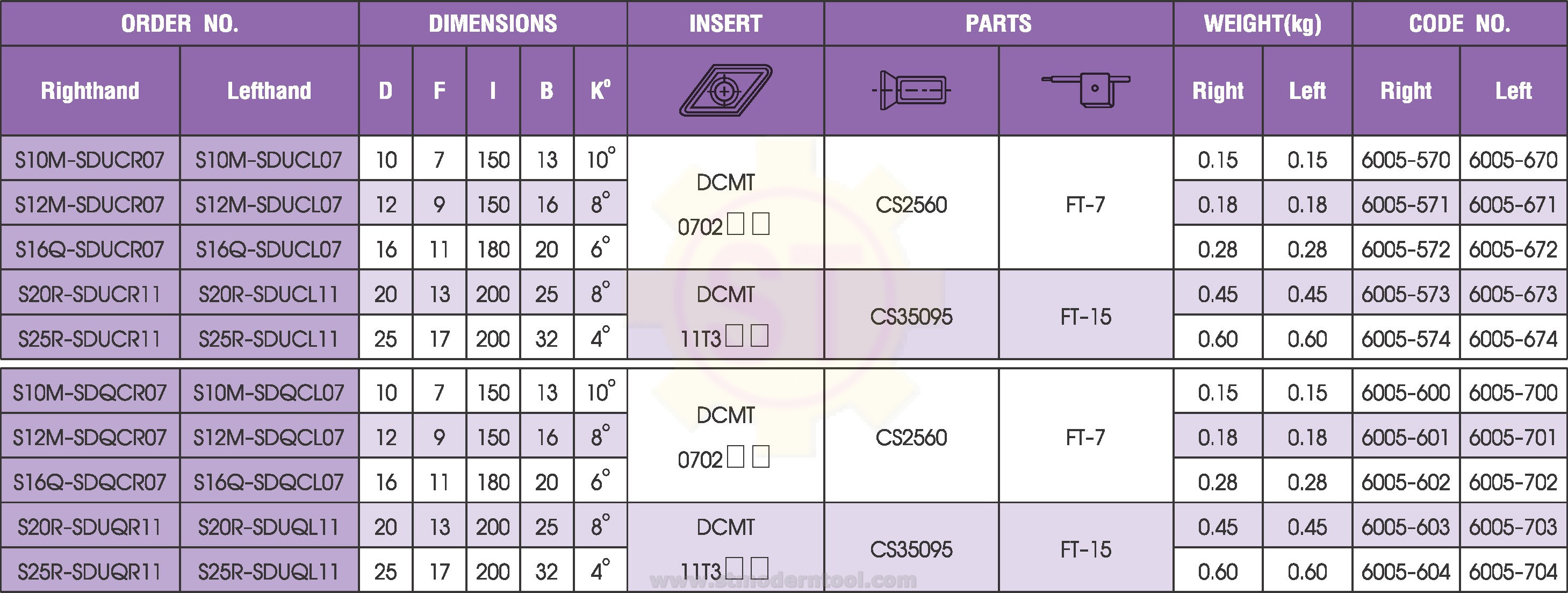Click order number S20R-SDUCR11
This screenshot has width=1568, height=593.
click(x=90, y=294)
